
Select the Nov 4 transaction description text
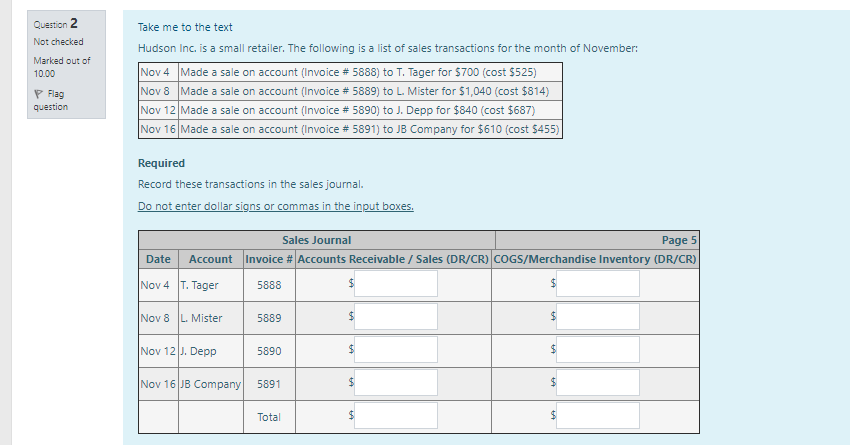tap(358, 72)
